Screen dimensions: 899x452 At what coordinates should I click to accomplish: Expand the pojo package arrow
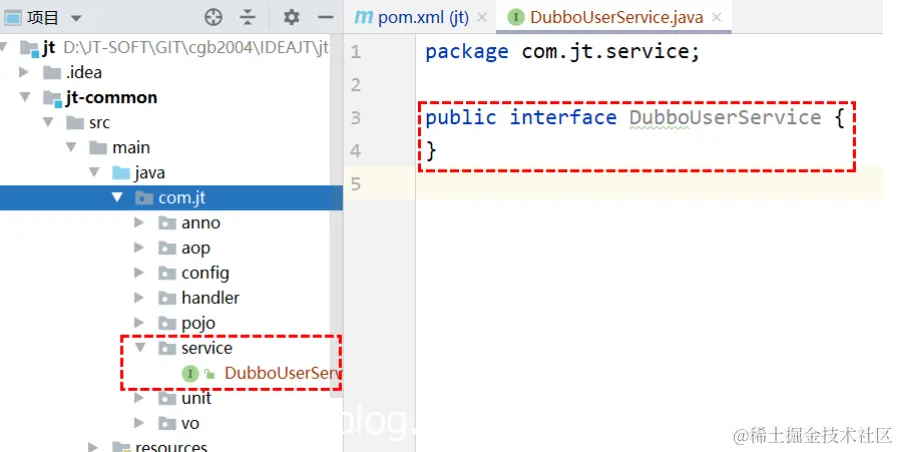[139, 323]
